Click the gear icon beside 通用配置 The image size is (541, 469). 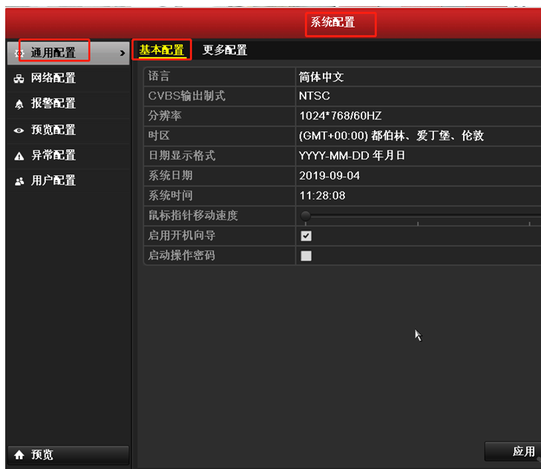[x=19, y=53]
